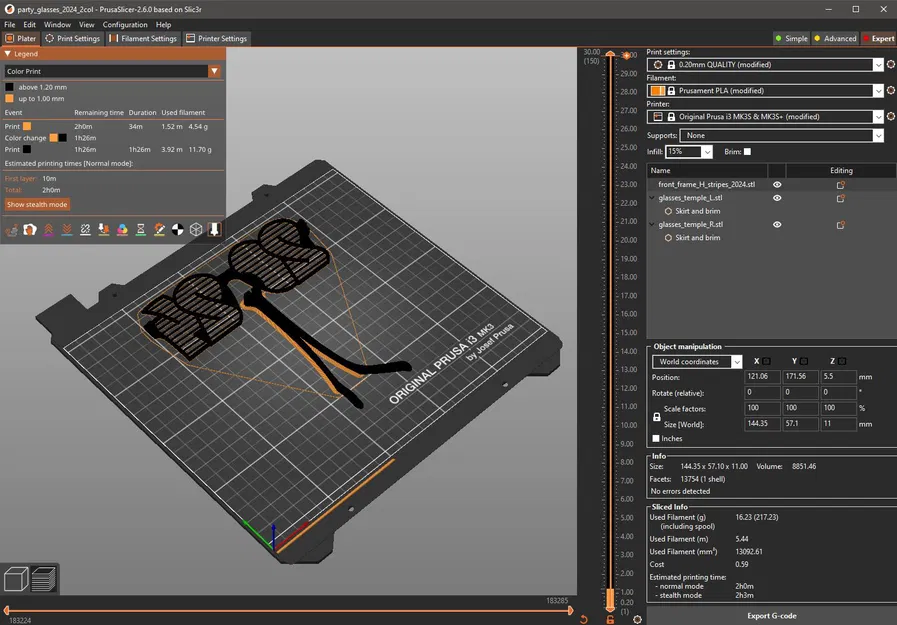
Task: Enable the Inches checkbox
Action: coord(656,439)
